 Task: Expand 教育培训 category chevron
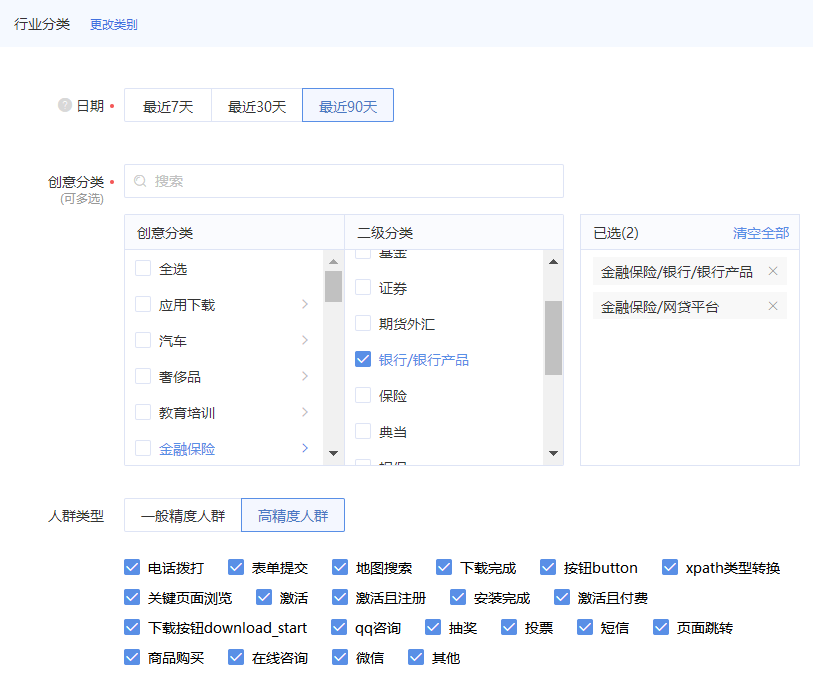[305, 412]
